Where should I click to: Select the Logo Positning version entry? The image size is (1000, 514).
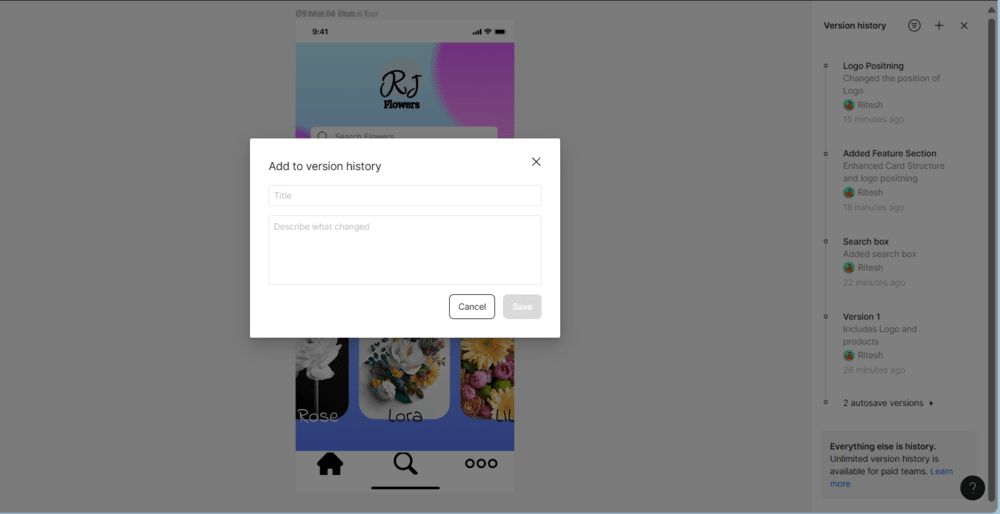893,92
